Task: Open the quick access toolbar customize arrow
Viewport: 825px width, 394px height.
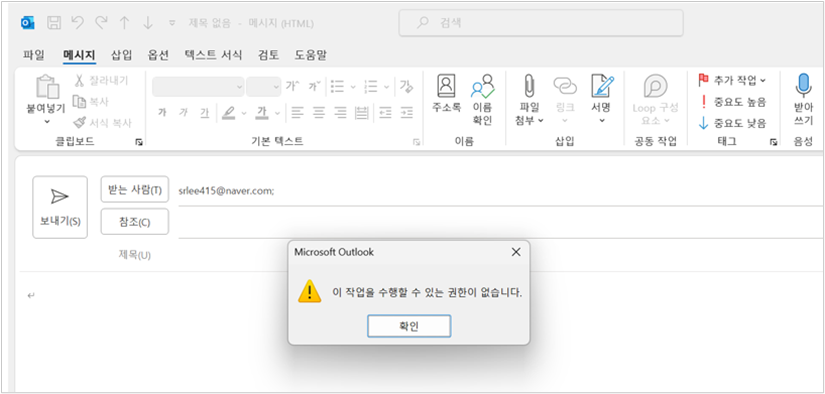Action: tap(172, 23)
